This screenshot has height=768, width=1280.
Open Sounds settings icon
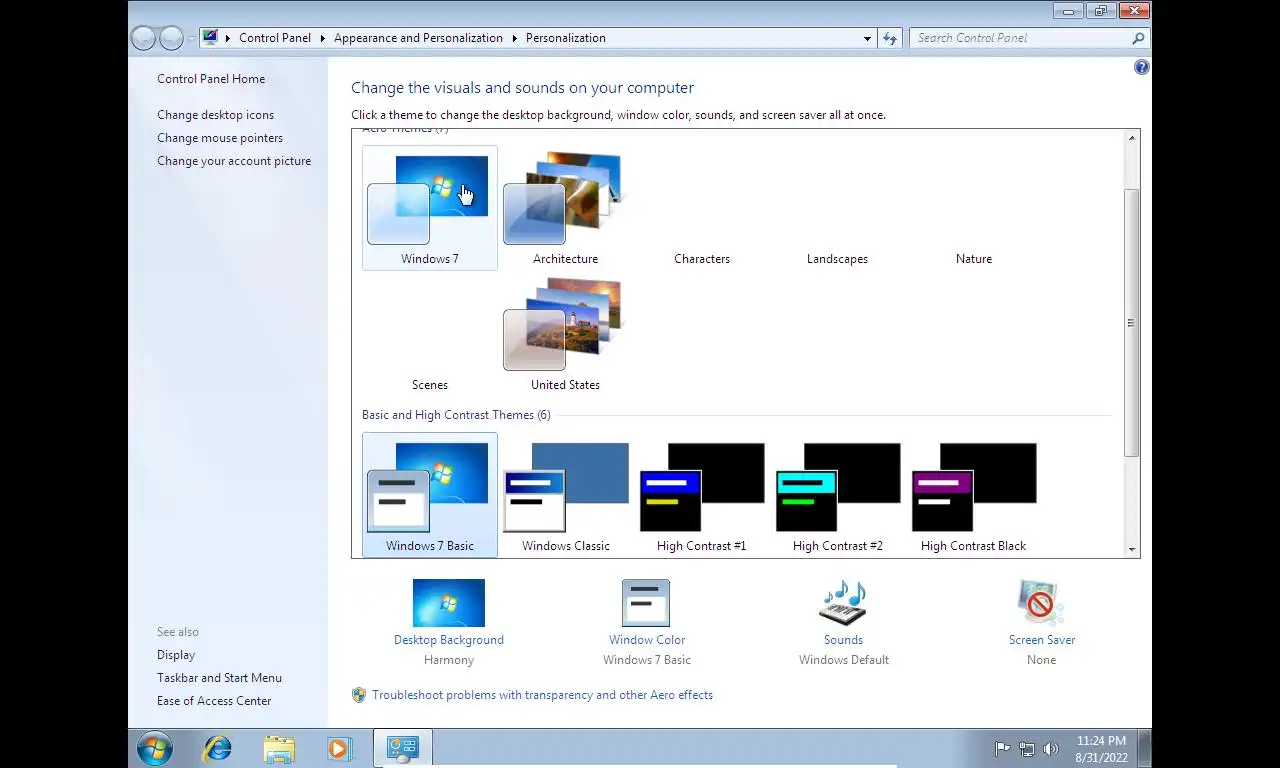(843, 603)
